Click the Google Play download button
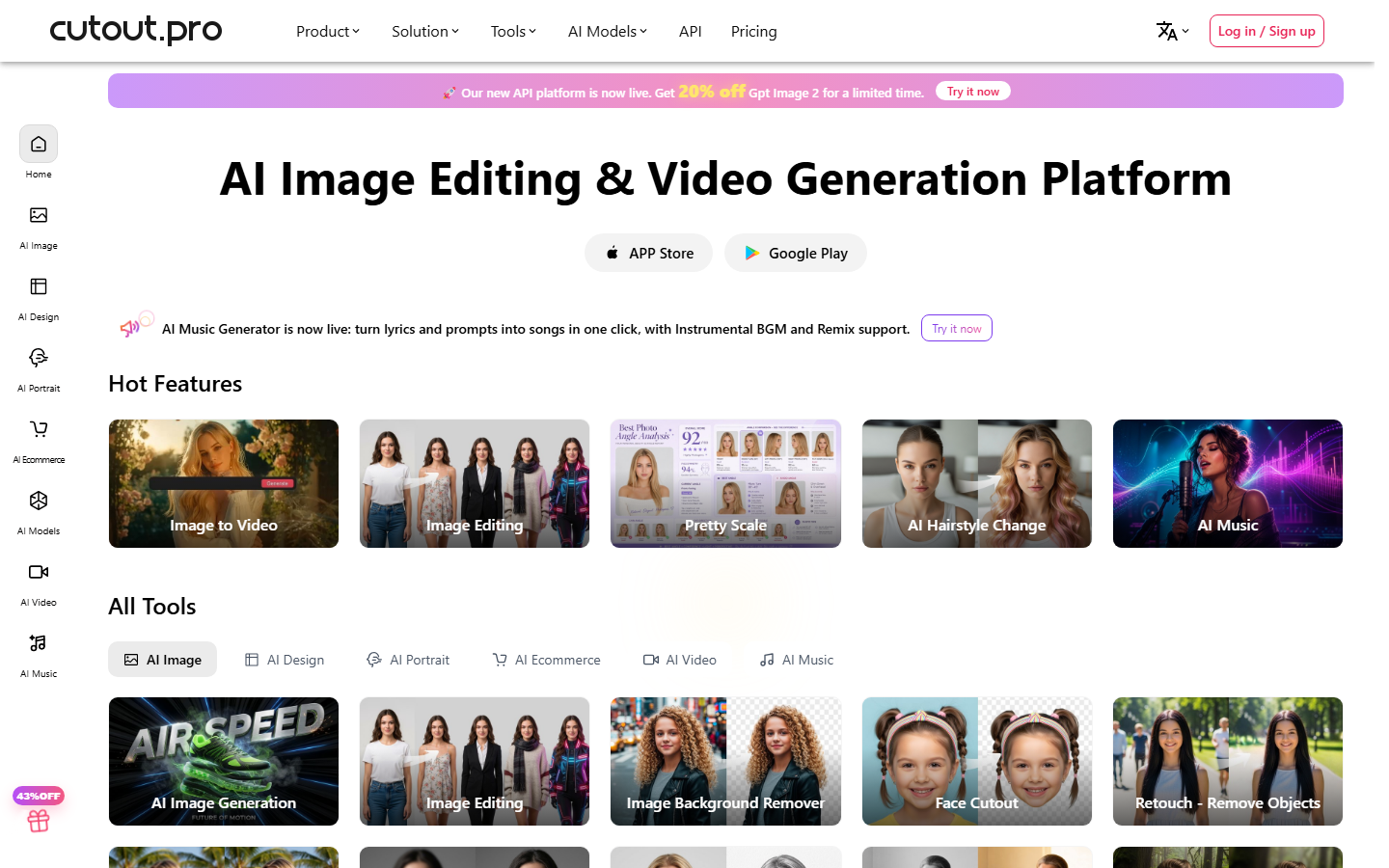Viewport: 1389px width, 868px height. 796,253
